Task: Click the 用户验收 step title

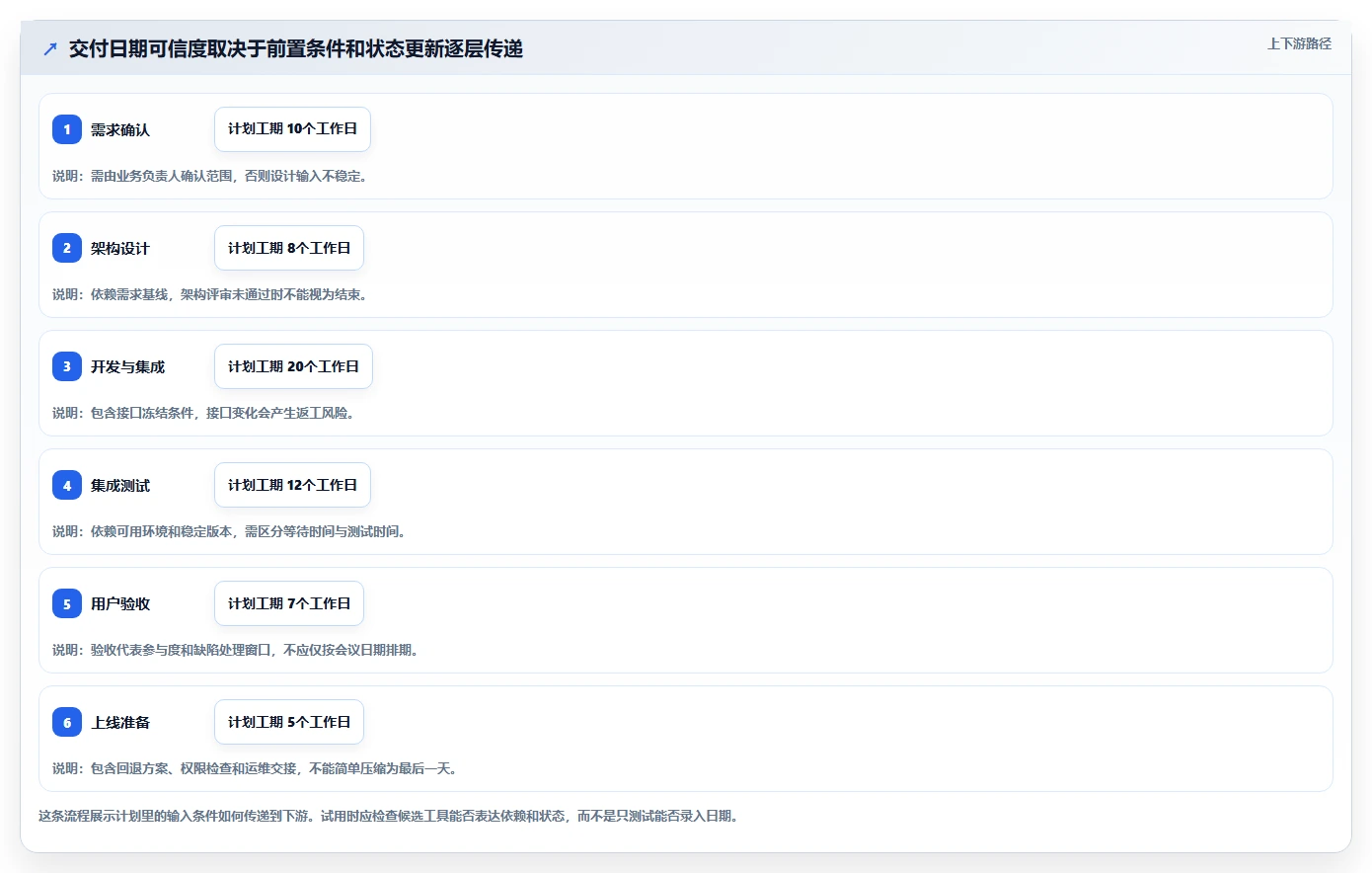Action: point(120,603)
